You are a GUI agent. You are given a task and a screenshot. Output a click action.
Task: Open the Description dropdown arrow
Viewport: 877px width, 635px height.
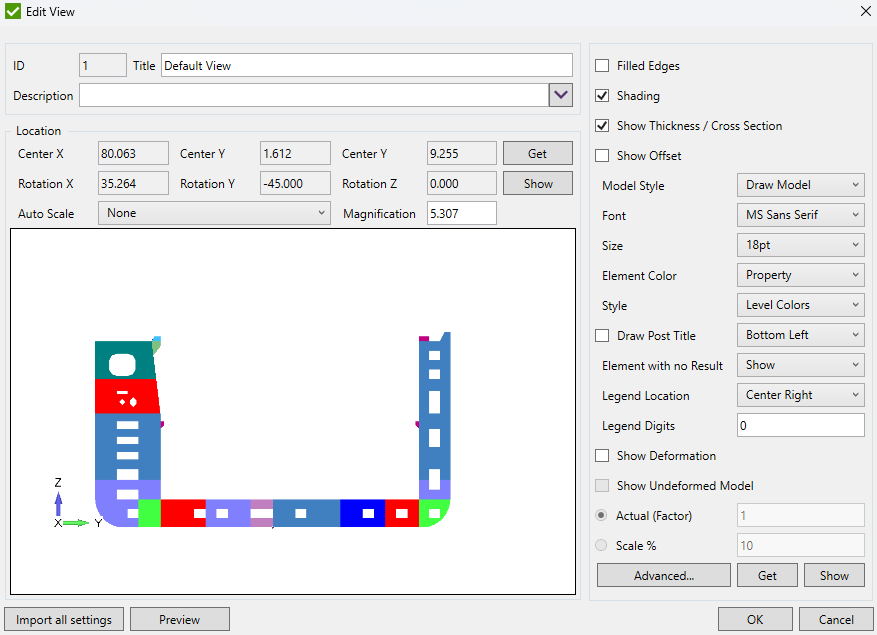tap(561, 95)
